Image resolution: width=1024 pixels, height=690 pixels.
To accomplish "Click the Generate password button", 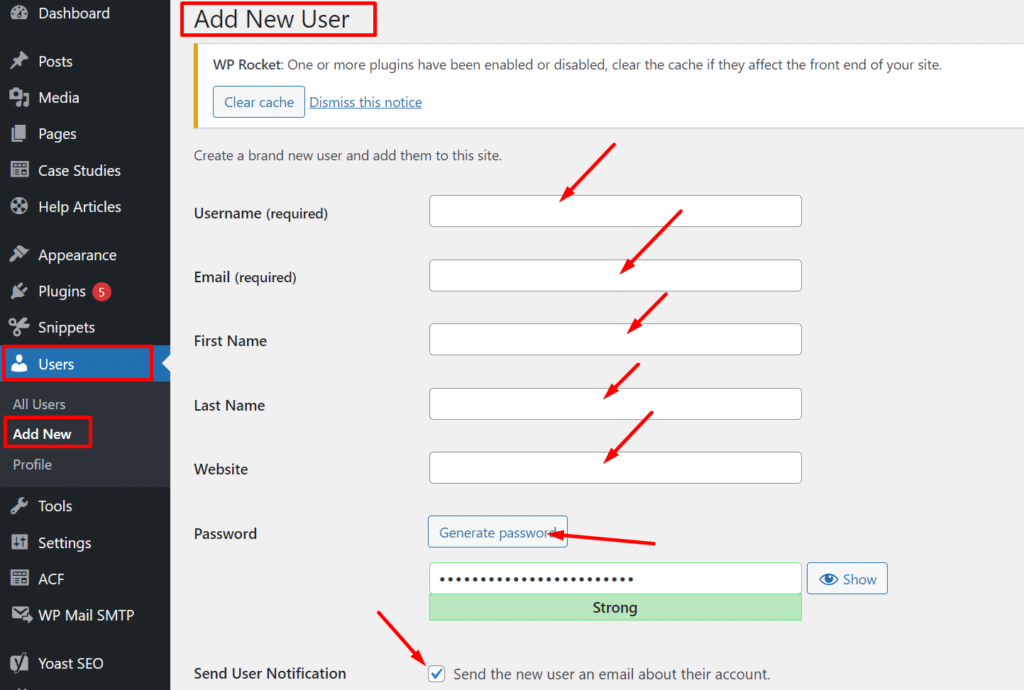I will (x=497, y=531).
